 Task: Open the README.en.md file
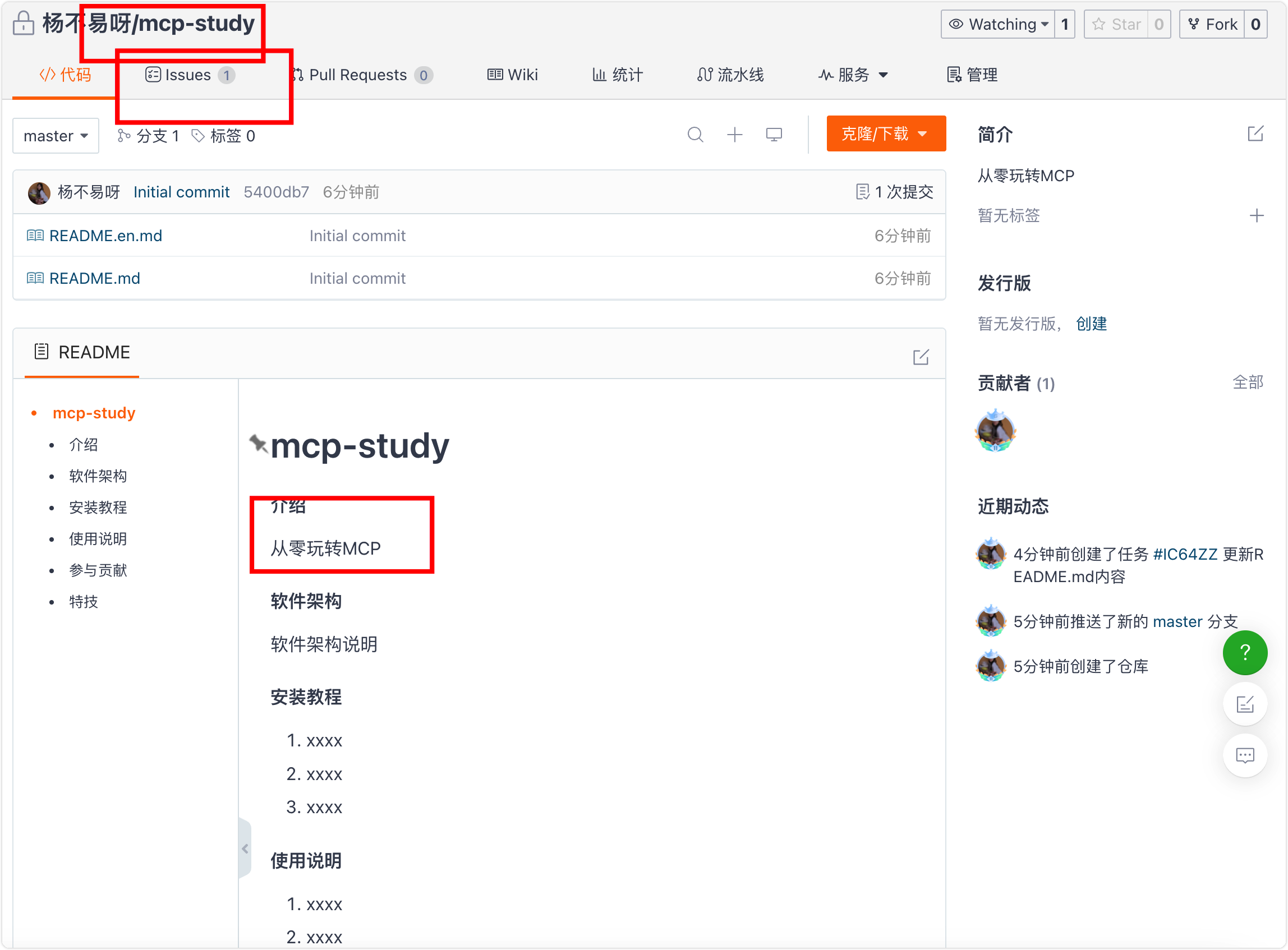tap(106, 236)
